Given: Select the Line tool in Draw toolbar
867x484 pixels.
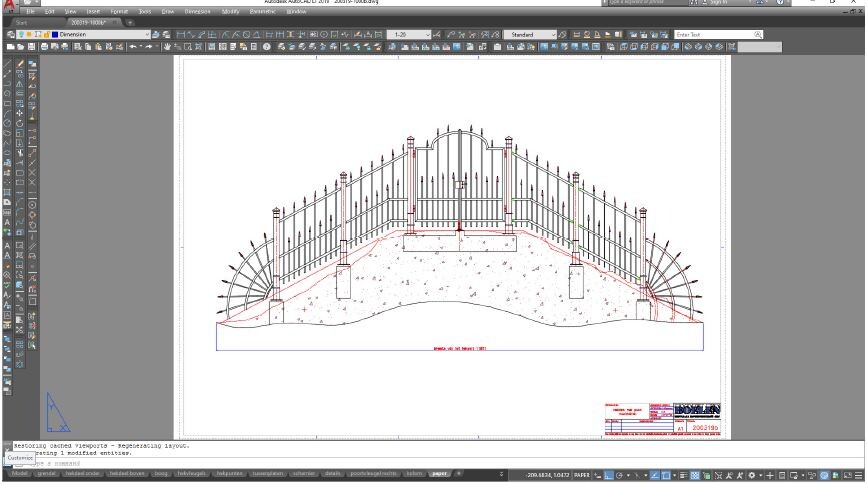Looking at the screenshot, I should (8, 63).
